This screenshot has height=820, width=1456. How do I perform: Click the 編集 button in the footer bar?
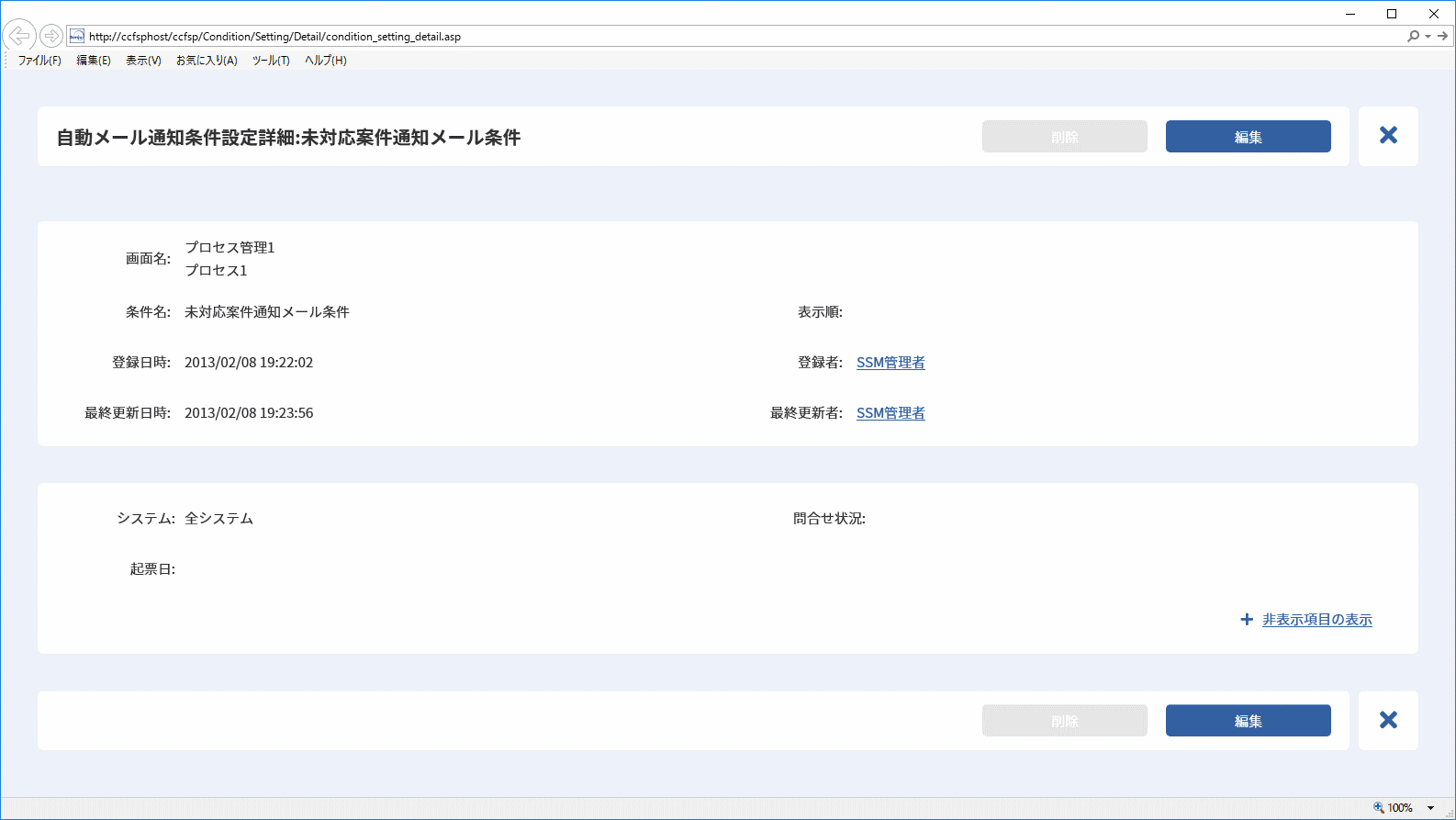tap(1249, 720)
